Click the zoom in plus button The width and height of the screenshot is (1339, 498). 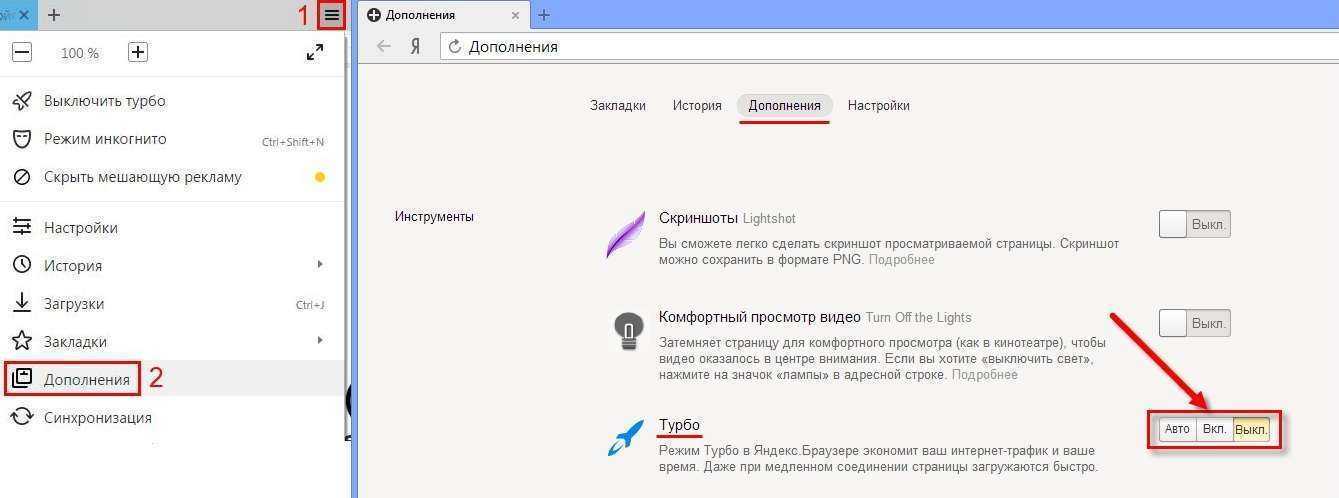[x=138, y=53]
